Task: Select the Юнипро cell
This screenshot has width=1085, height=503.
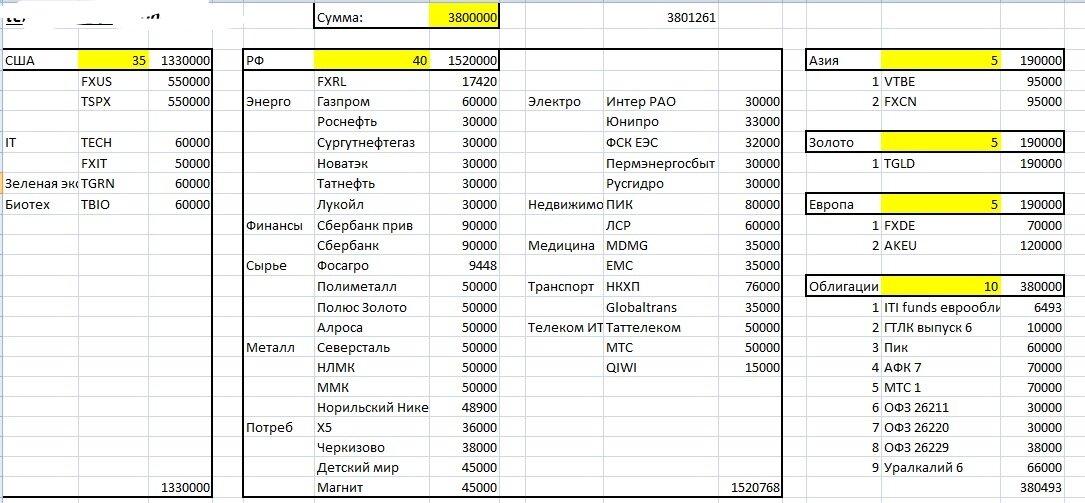Action: [661, 122]
